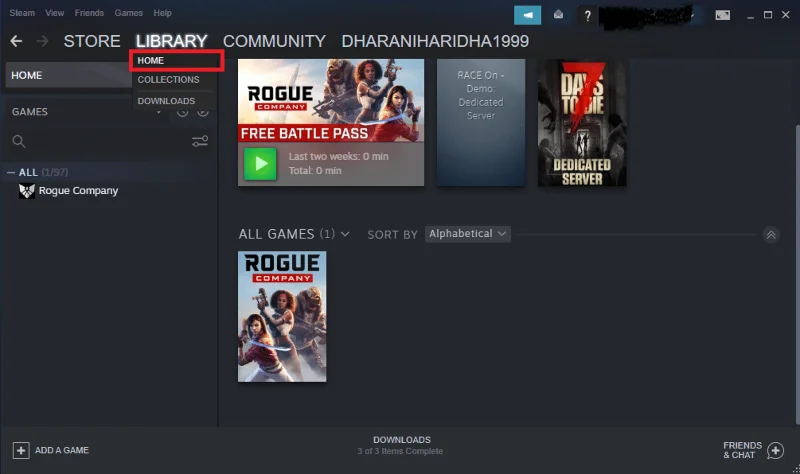Open the View menu
Screen dimensions: 800x474
click(55, 13)
